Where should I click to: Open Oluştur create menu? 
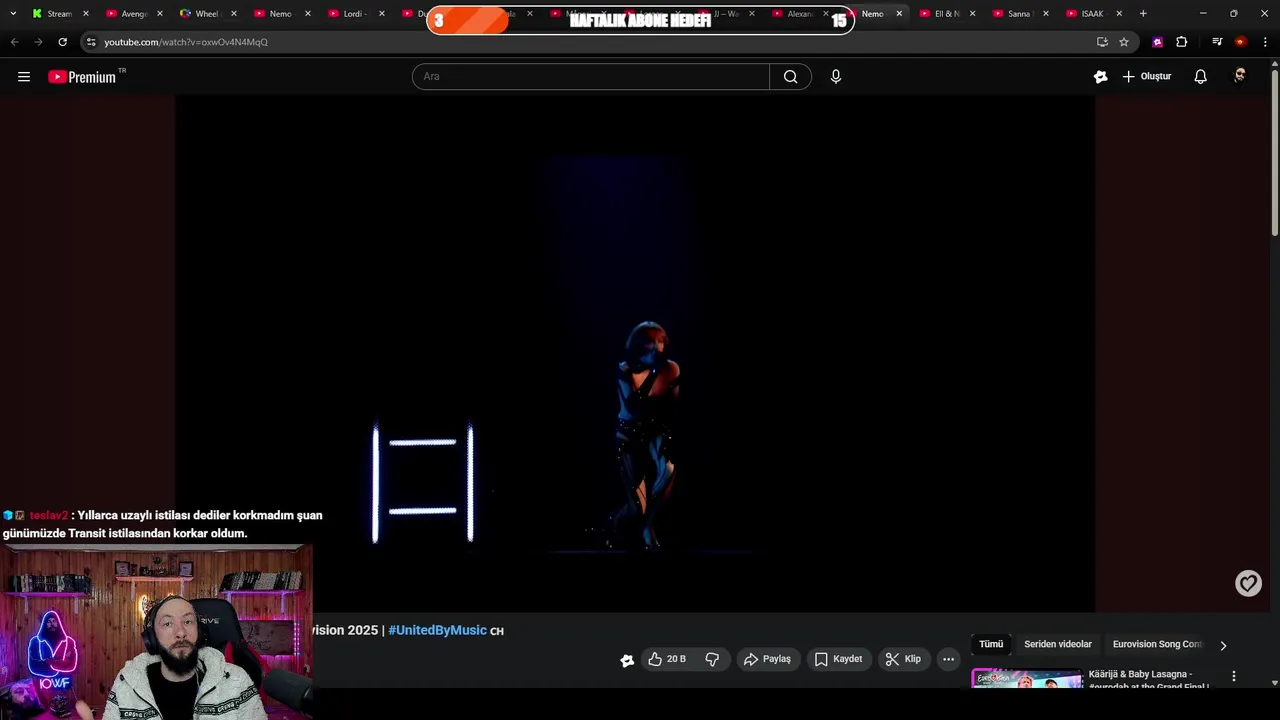tap(1146, 77)
